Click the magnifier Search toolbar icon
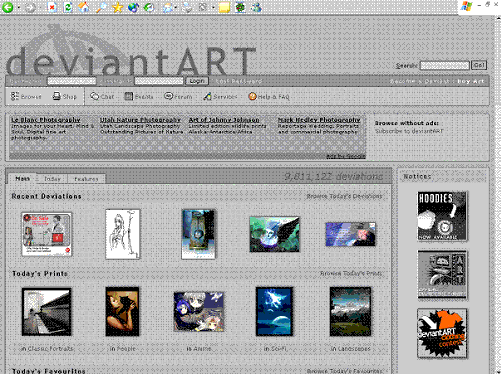This screenshot has width=501, height=374. tap(101, 7)
